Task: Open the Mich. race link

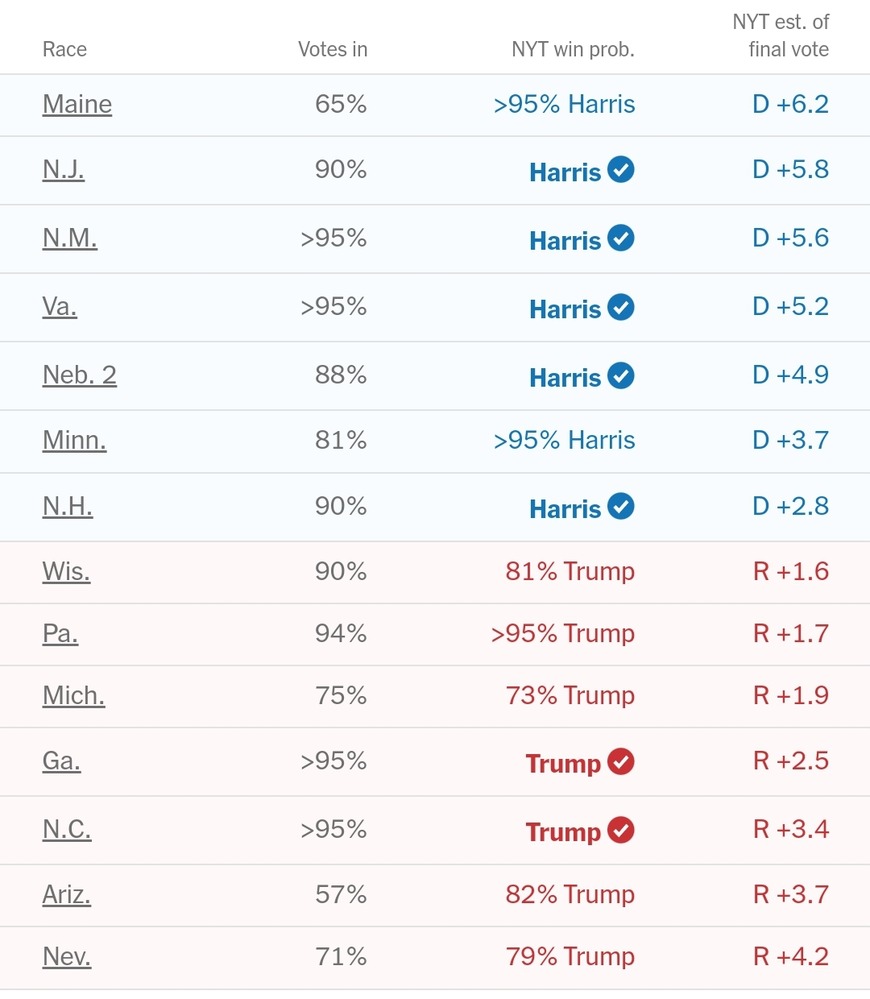Action: click(73, 696)
